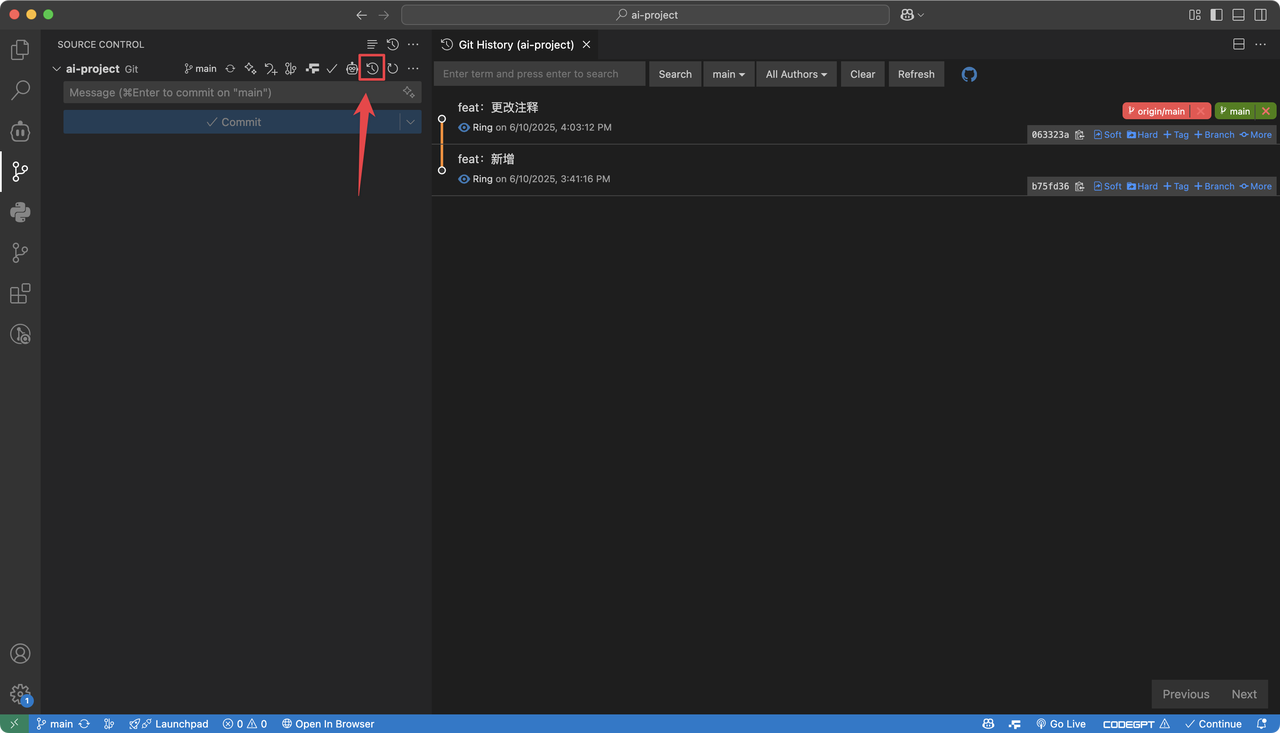Click sparkle AI icon in ai-project toolbar row
Screen dimensions: 1280x733
[x=250, y=69]
